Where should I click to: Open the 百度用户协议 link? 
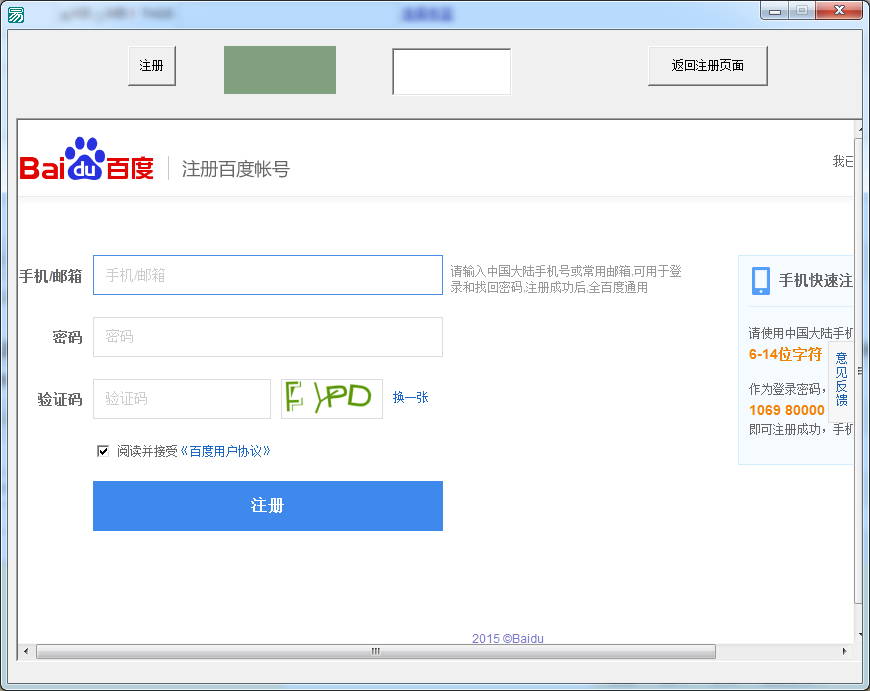pos(225,451)
